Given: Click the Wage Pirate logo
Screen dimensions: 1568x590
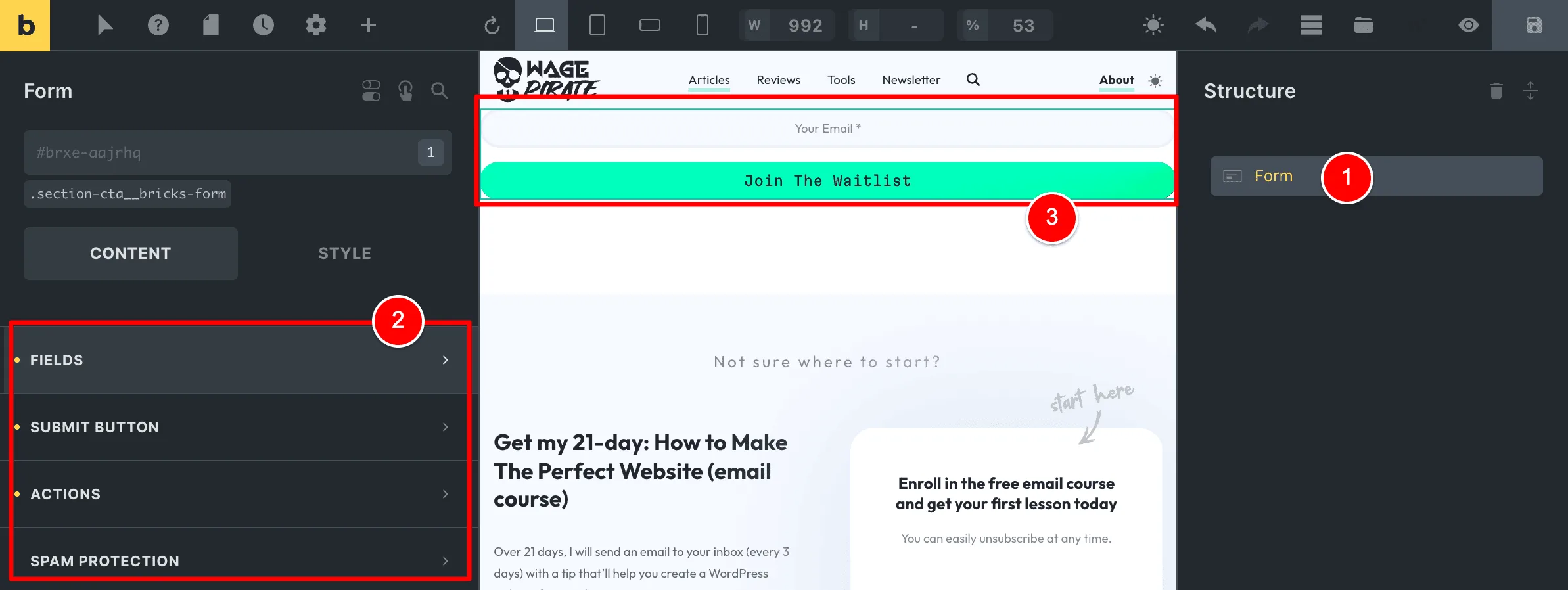Looking at the screenshot, I should [x=545, y=79].
